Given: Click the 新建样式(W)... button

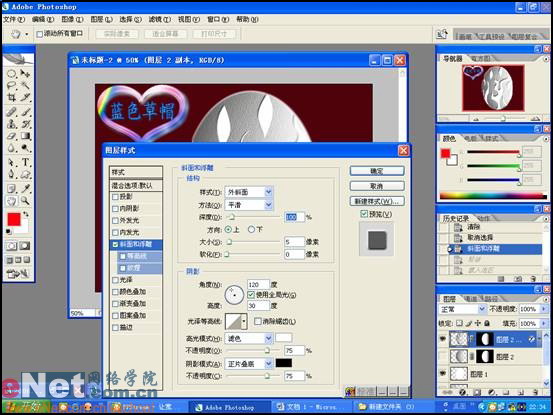Looking at the screenshot, I should pos(377,201).
